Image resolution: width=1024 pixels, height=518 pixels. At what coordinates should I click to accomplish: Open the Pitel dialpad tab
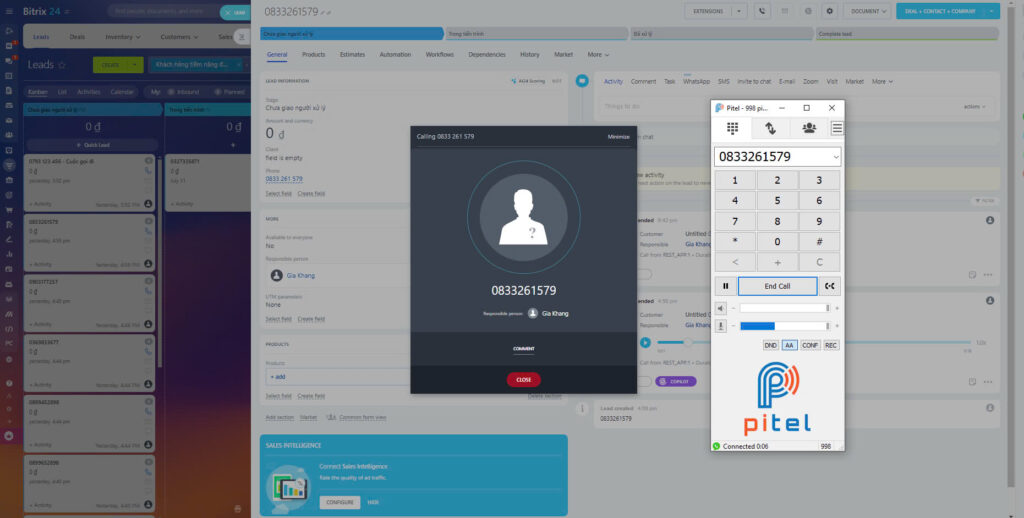tap(732, 128)
